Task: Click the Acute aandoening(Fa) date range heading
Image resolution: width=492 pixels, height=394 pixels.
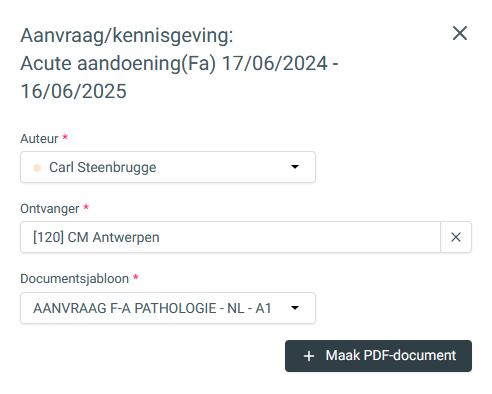Action: 179,77
